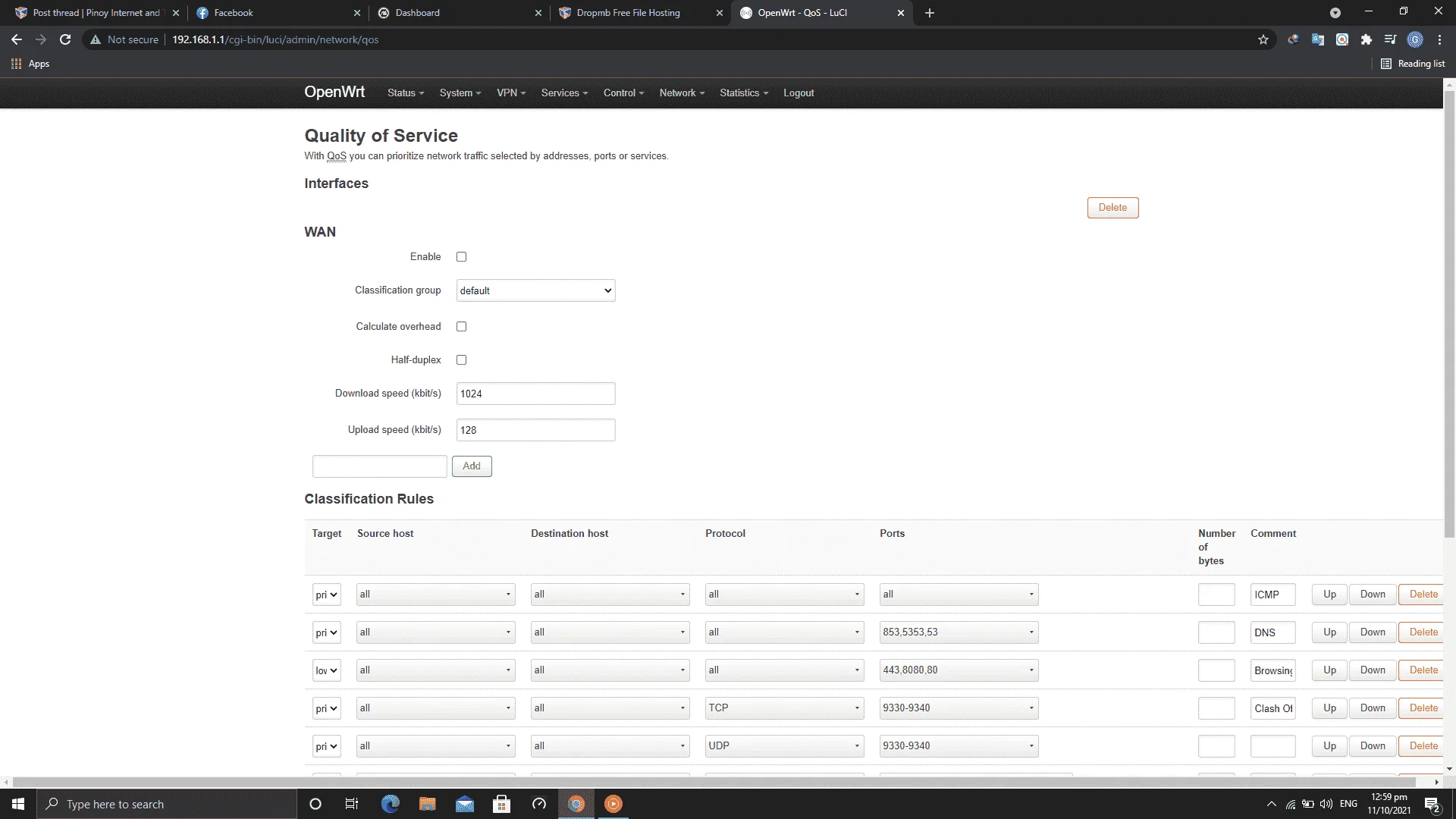1456x819 pixels.
Task: Open the Control menu
Action: 623,93
